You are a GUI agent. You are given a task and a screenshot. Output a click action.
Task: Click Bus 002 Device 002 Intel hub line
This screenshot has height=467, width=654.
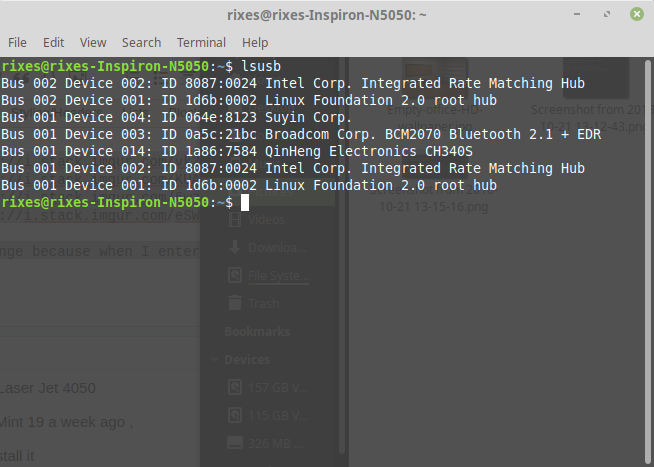click(x=293, y=83)
